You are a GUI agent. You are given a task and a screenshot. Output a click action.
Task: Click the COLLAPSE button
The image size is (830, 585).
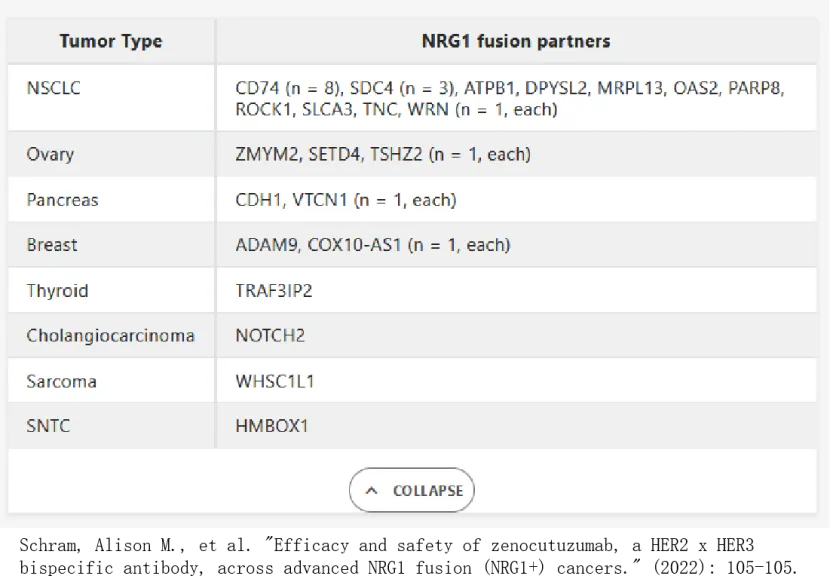click(x=411, y=490)
